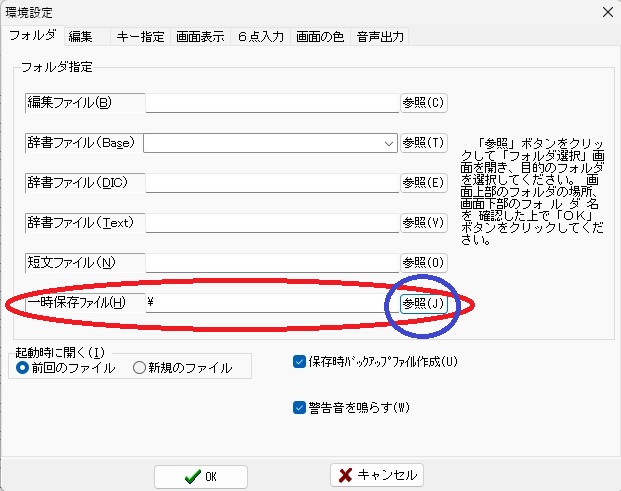Switch to the 編集 tab

click(80, 37)
